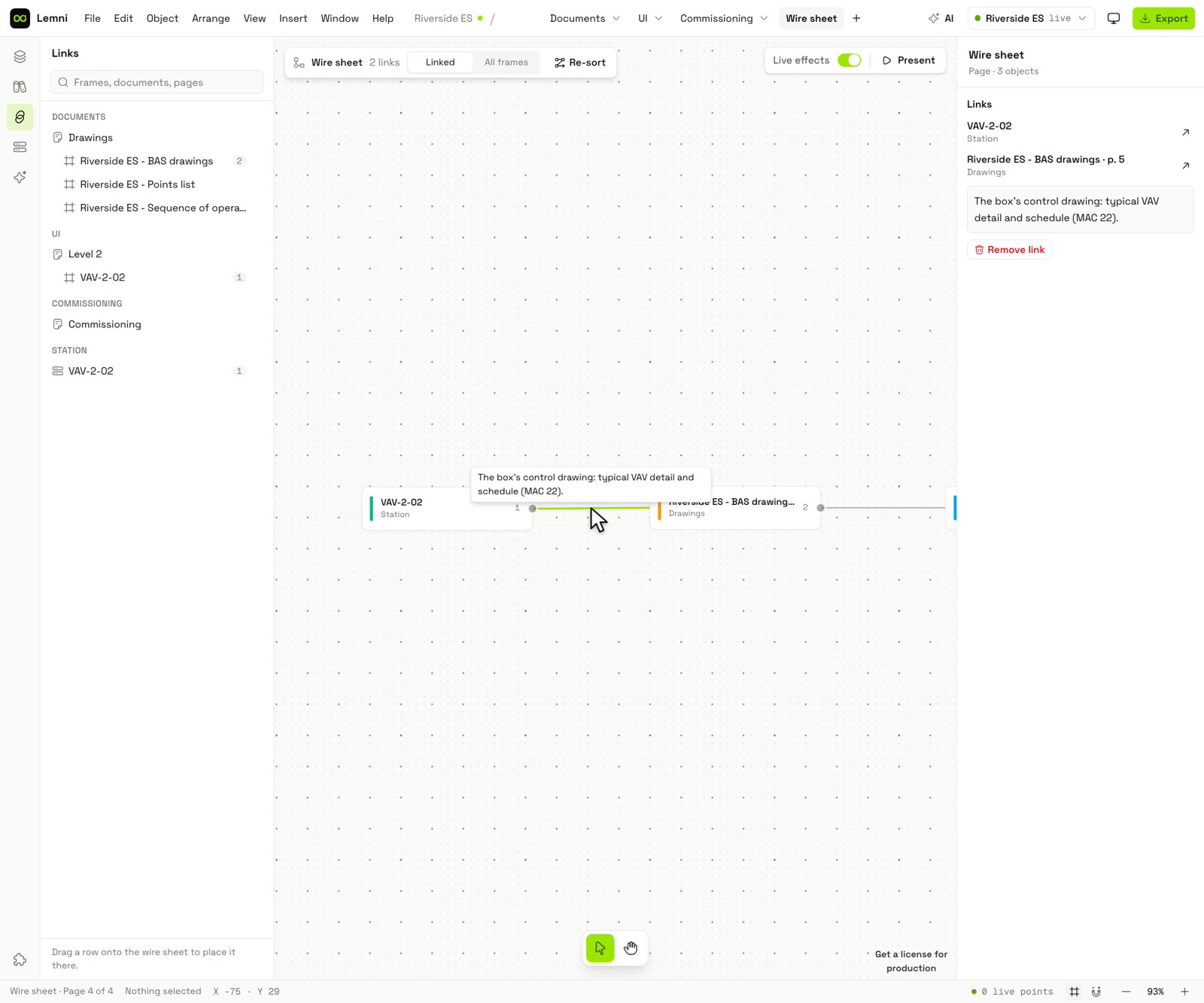
Task: Turn off the Live effects switch
Action: coord(850,60)
